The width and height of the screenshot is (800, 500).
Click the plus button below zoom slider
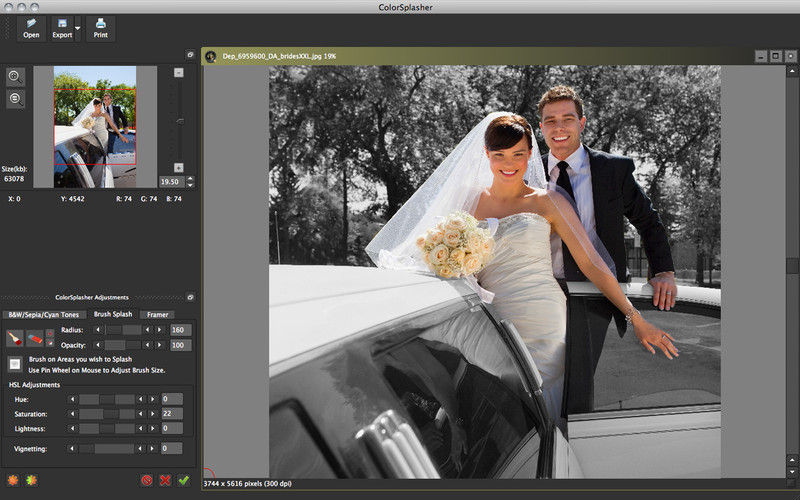[x=179, y=168]
